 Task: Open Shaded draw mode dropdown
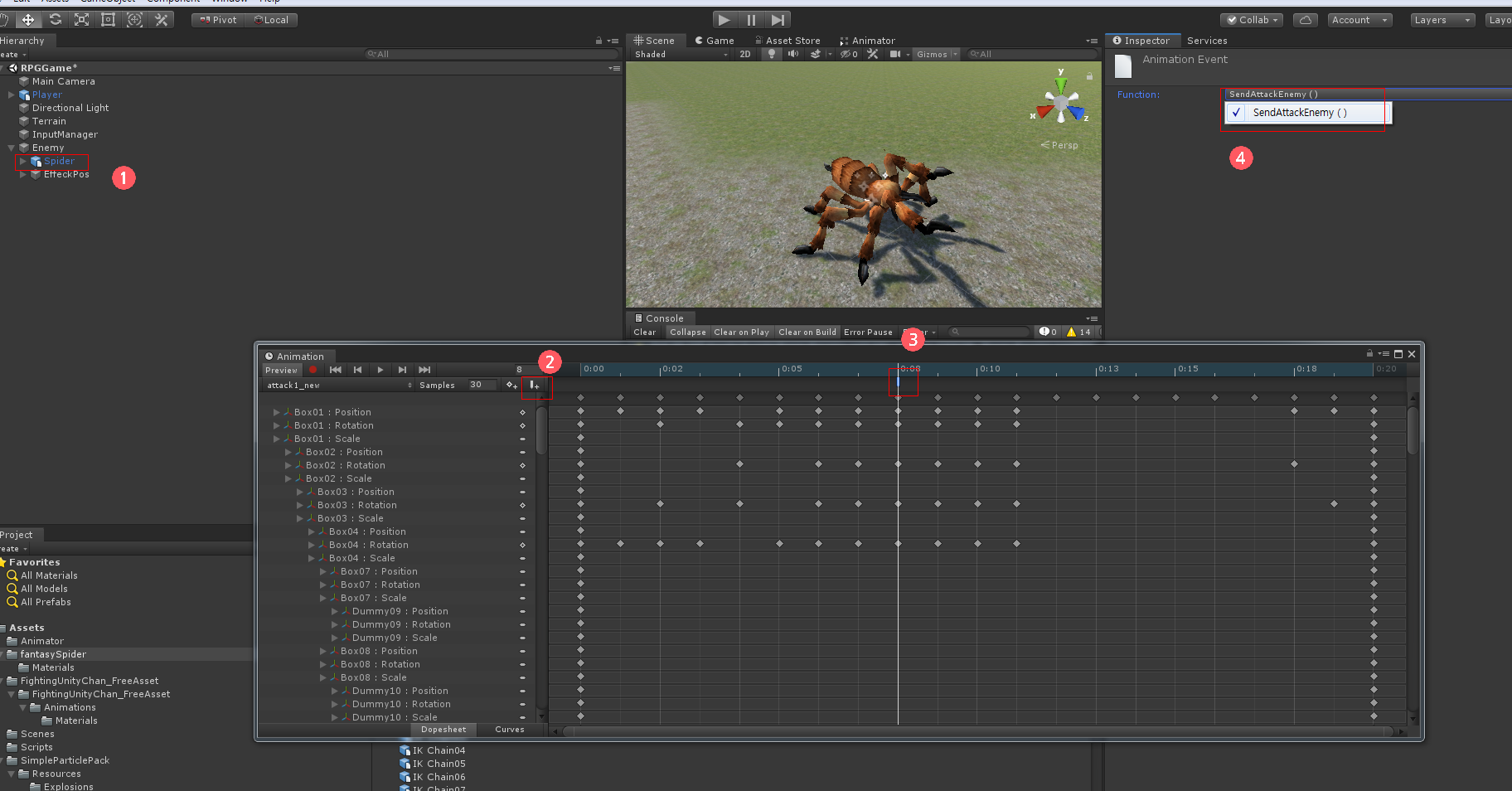[x=681, y=54]
